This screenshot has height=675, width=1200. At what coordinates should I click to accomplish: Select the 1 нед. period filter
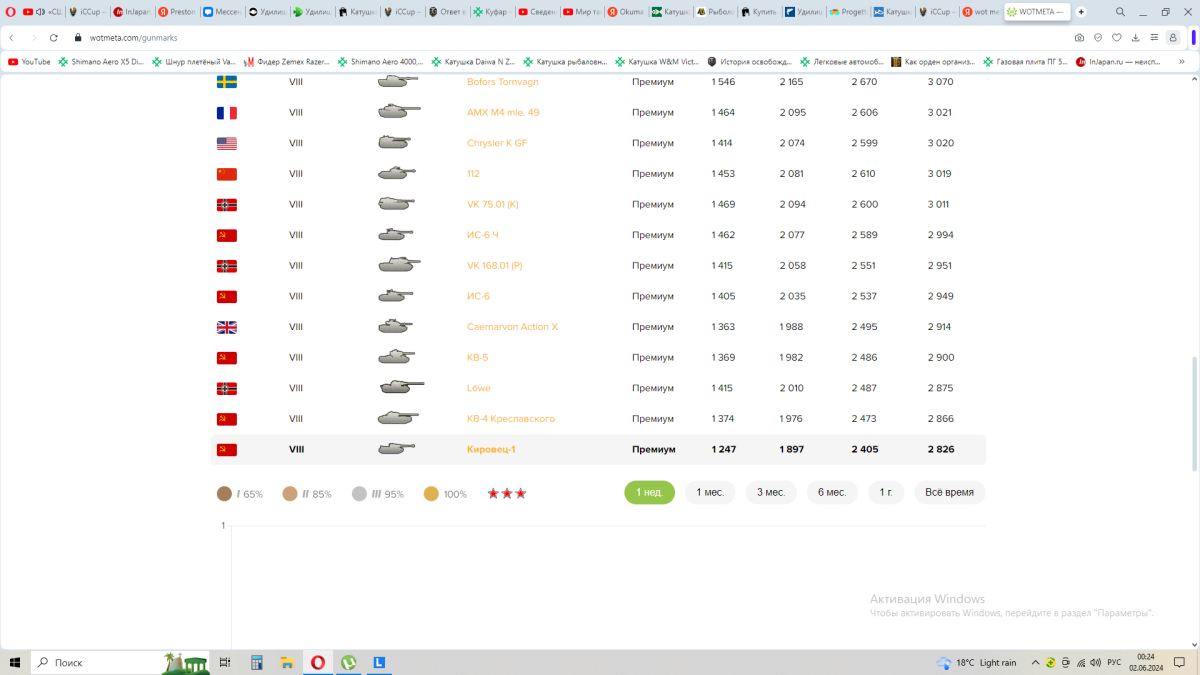650,493
